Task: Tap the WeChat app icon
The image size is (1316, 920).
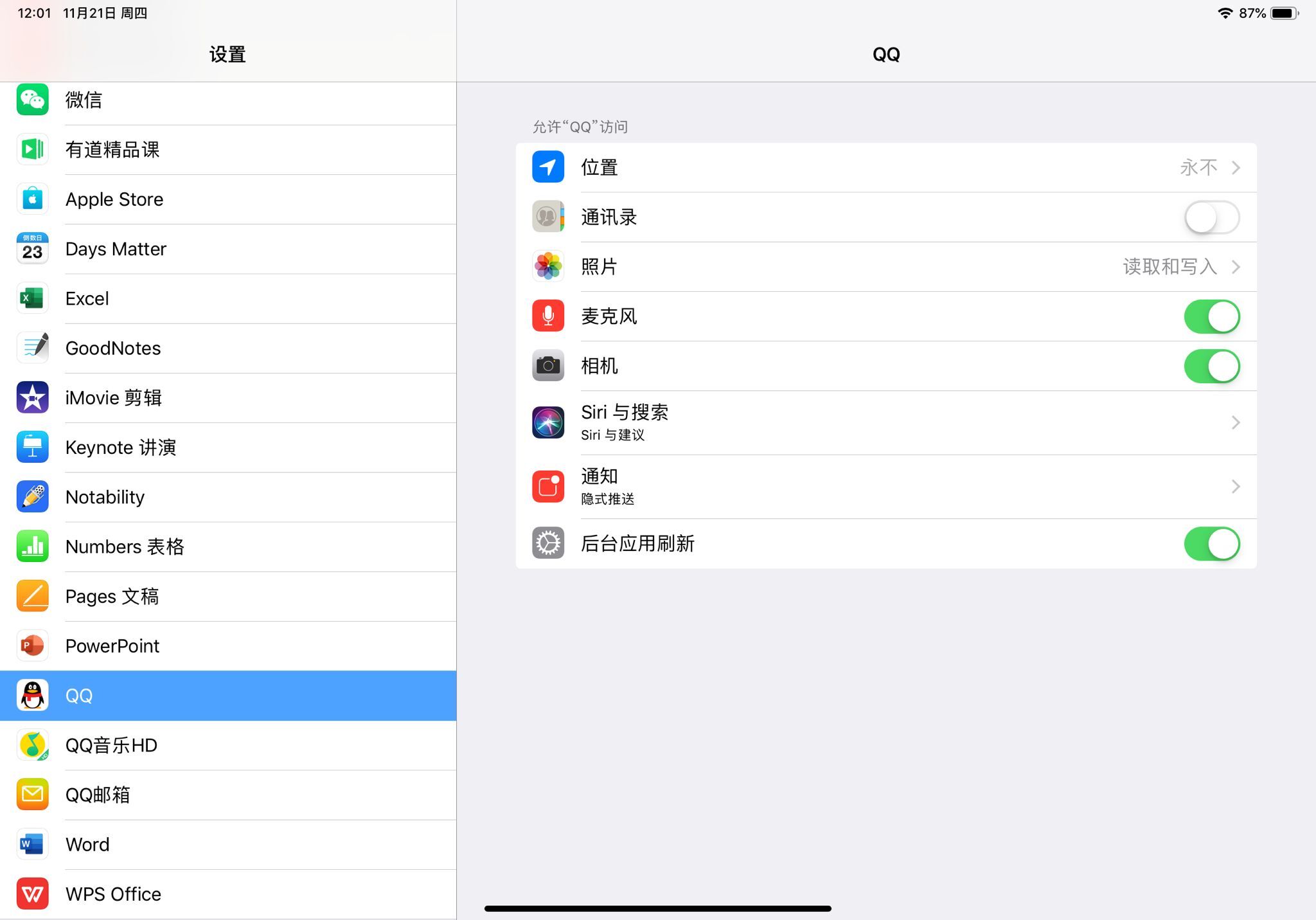Action: [32, 100]
